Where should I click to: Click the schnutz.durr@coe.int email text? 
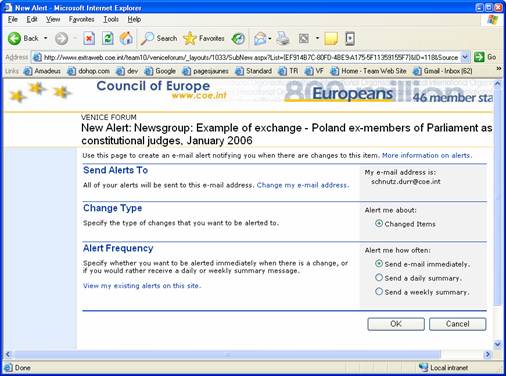406,182
